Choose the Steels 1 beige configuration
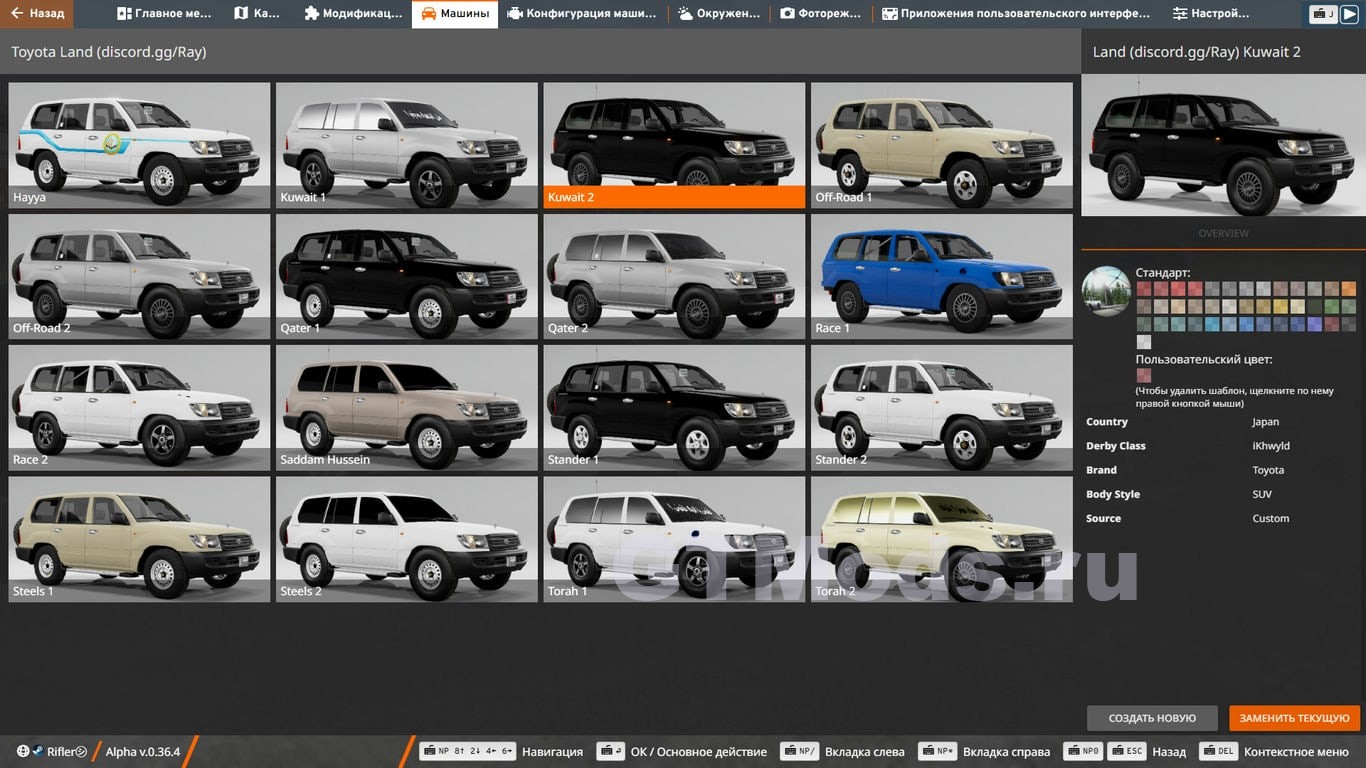 [139, 539]
